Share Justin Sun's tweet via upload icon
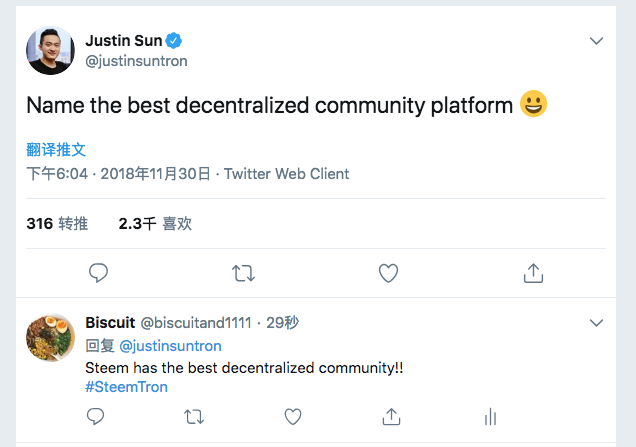 coord(533,273)
